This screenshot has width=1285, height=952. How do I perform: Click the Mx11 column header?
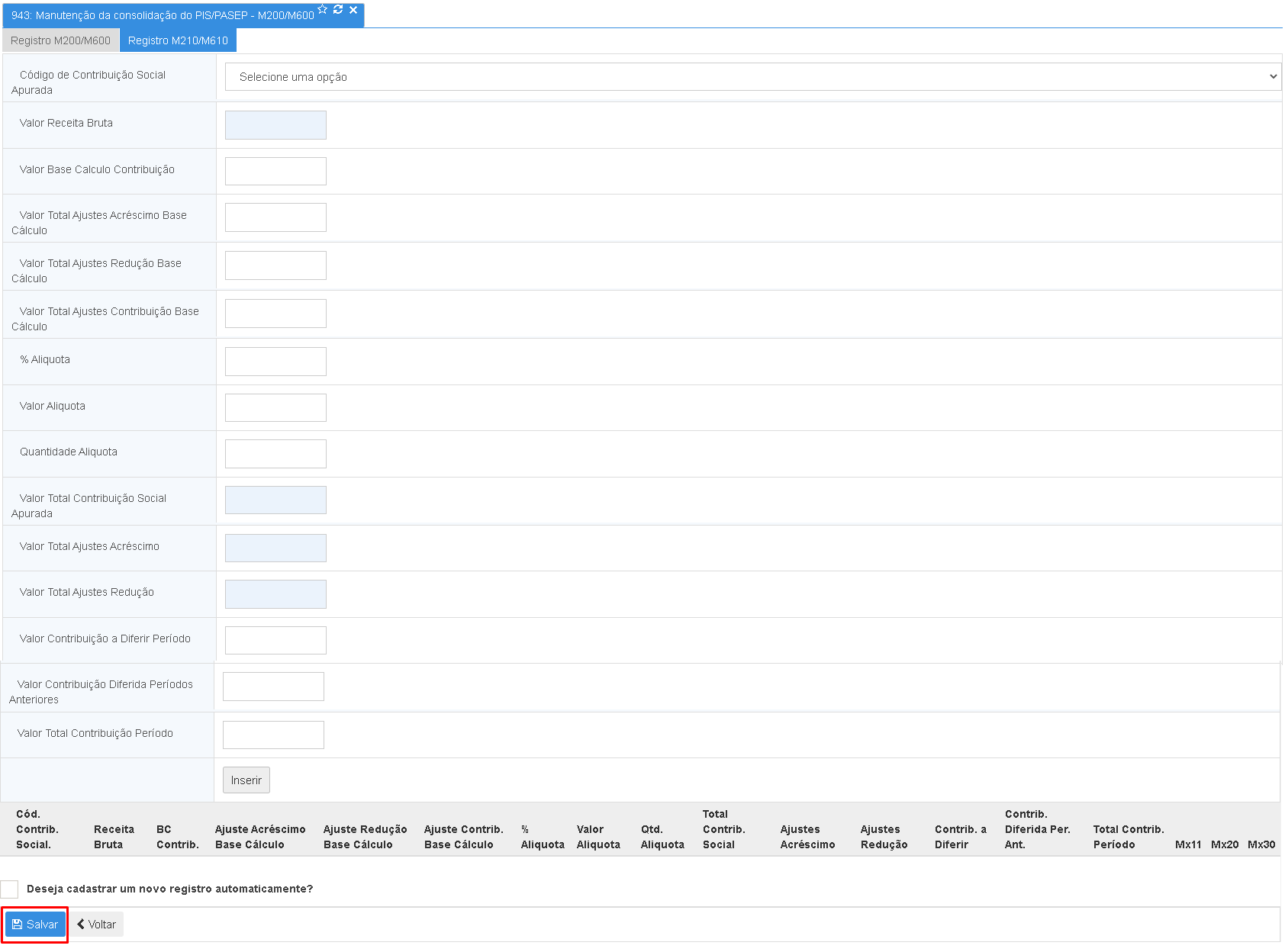pos(1188,845)
